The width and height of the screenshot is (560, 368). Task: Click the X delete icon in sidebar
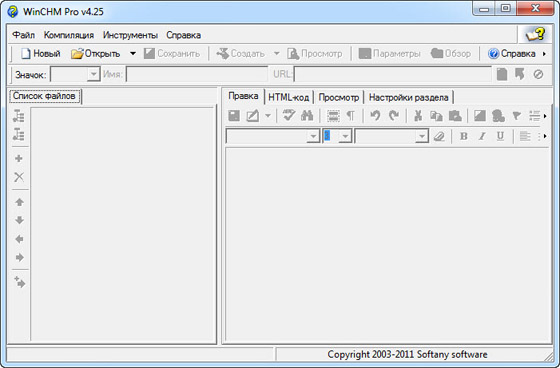point(19,176)
